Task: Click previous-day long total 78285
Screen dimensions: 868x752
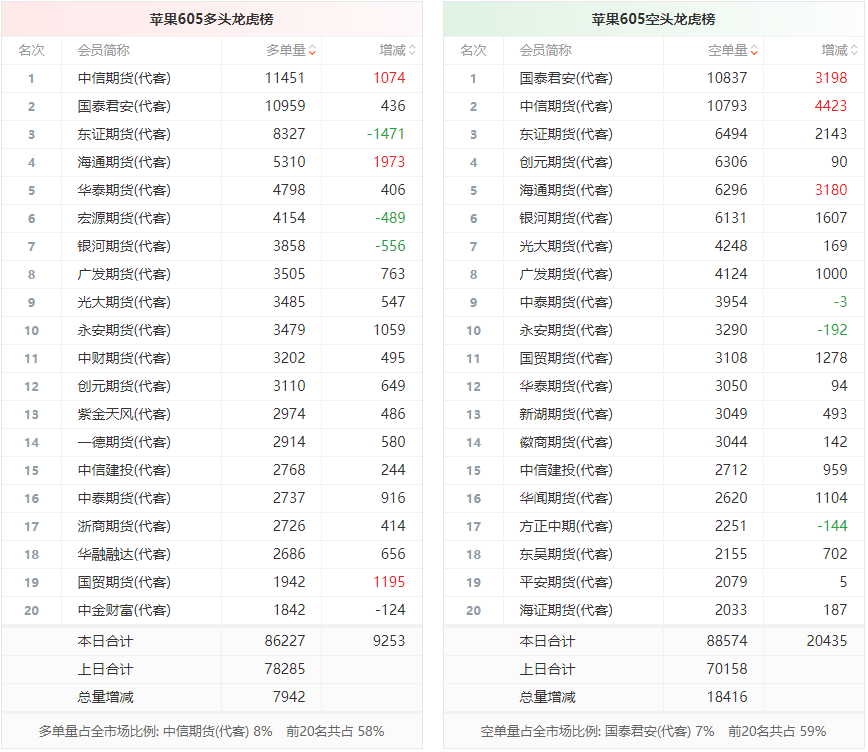Action: 285,669
